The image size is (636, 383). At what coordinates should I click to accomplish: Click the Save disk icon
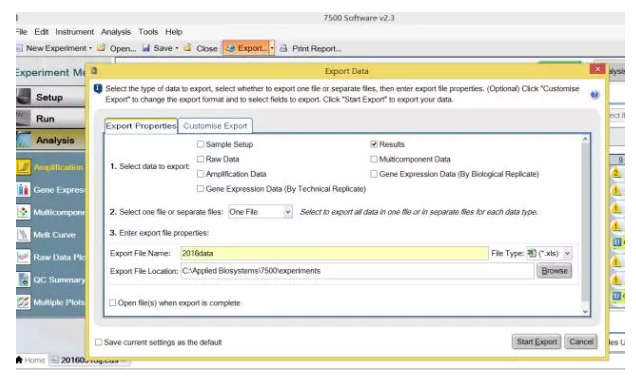146,48
